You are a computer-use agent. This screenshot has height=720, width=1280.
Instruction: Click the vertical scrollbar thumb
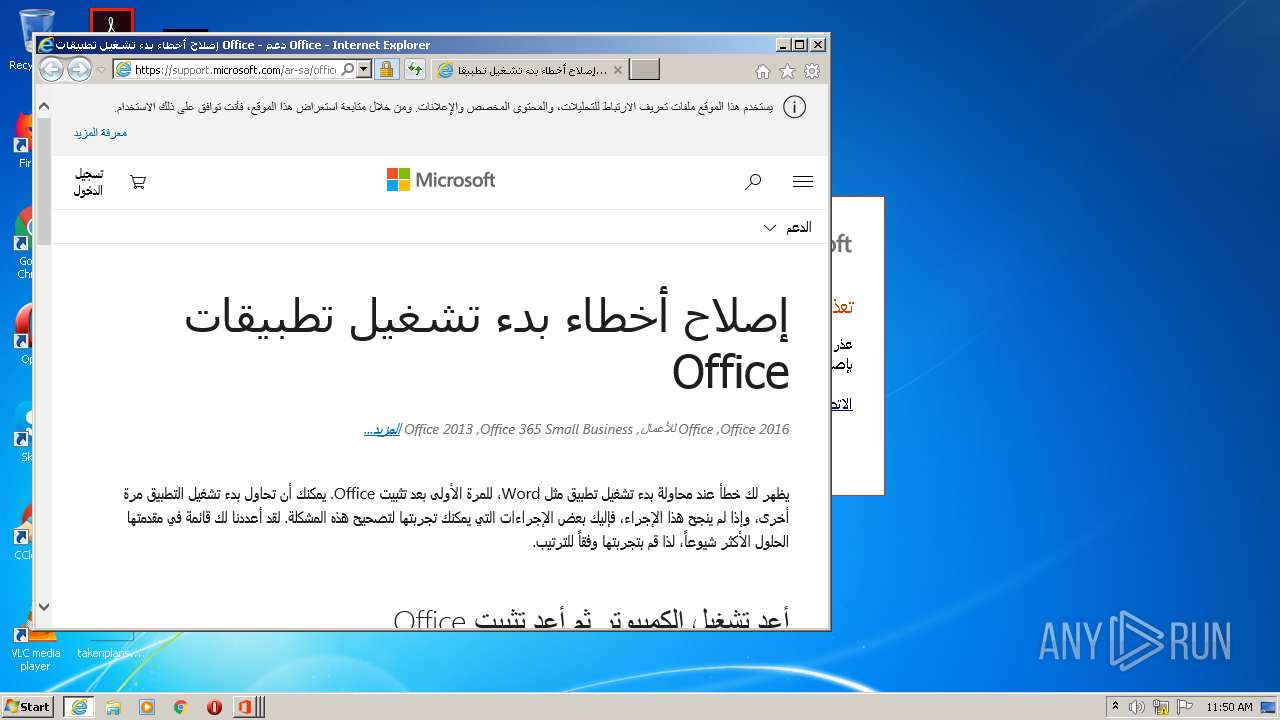coord(43,180)
